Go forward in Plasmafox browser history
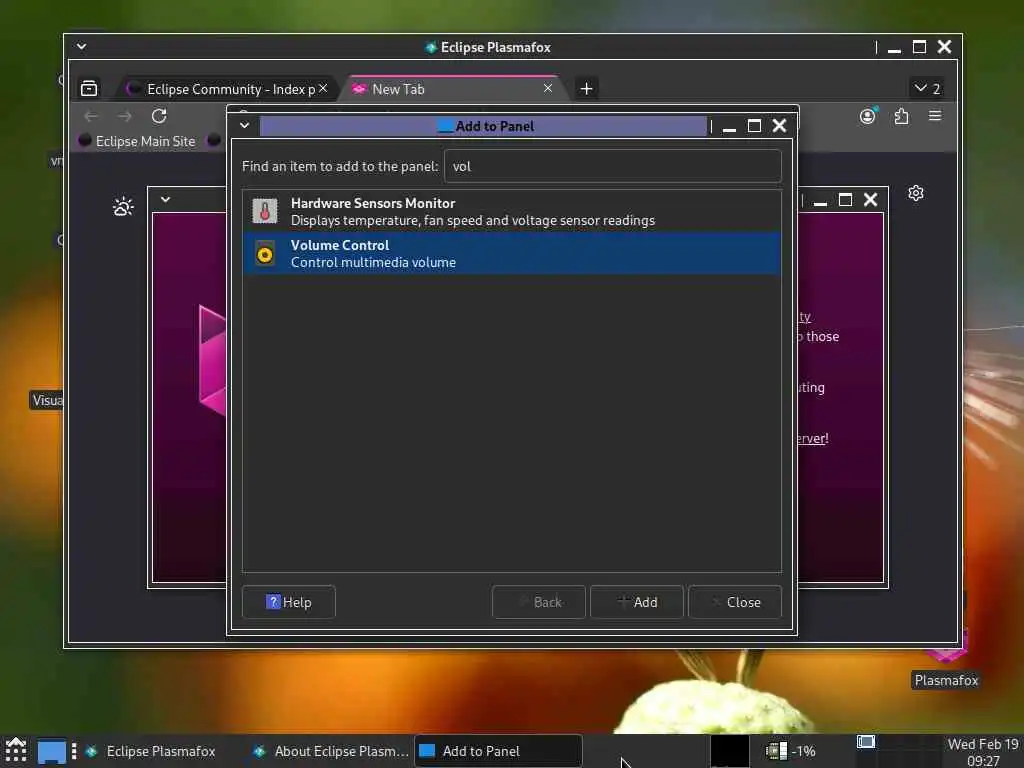 click(125, 116)
